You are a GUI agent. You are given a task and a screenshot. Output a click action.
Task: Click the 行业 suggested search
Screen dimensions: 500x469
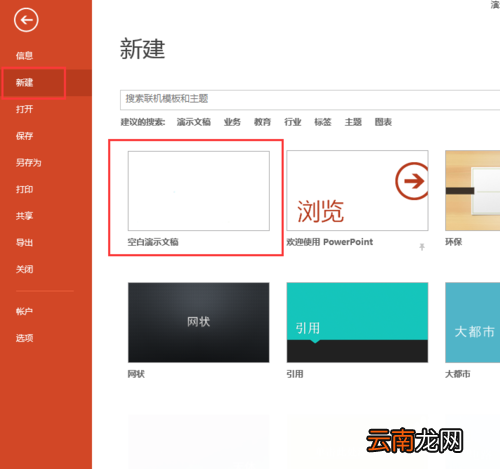click(293, 122)
